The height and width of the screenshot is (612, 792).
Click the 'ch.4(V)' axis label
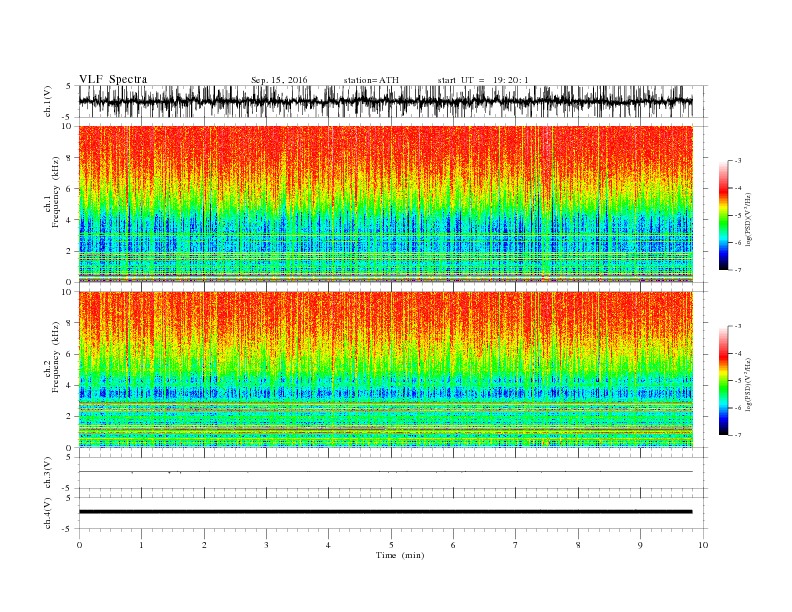coord(48,513)
